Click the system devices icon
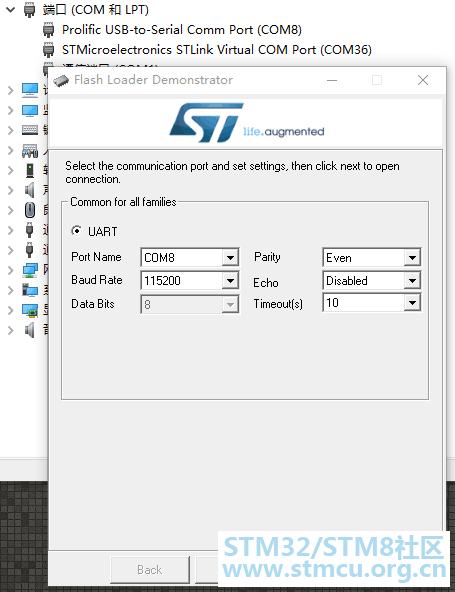This screenshot has height=592, width=455. [30, 290]
